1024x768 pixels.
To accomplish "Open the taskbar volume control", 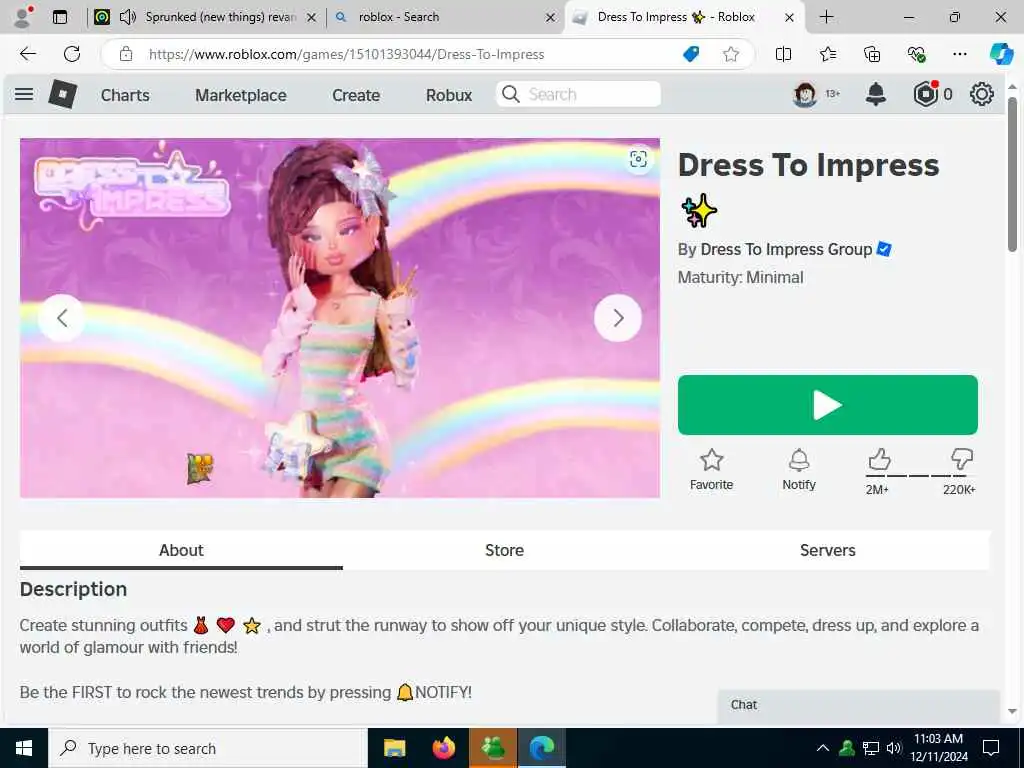I will tap(893, 748).
